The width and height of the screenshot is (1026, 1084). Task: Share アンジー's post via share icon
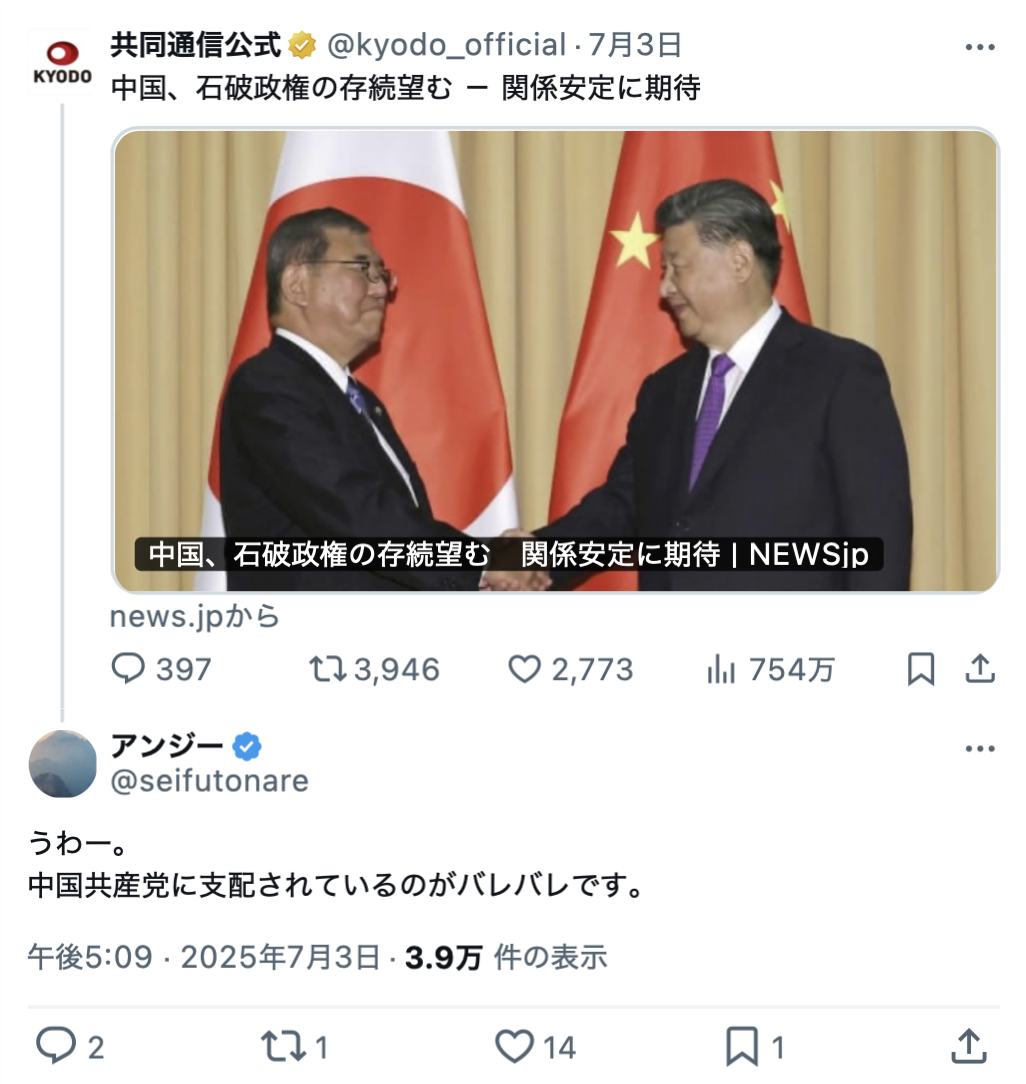(969, 1046)
